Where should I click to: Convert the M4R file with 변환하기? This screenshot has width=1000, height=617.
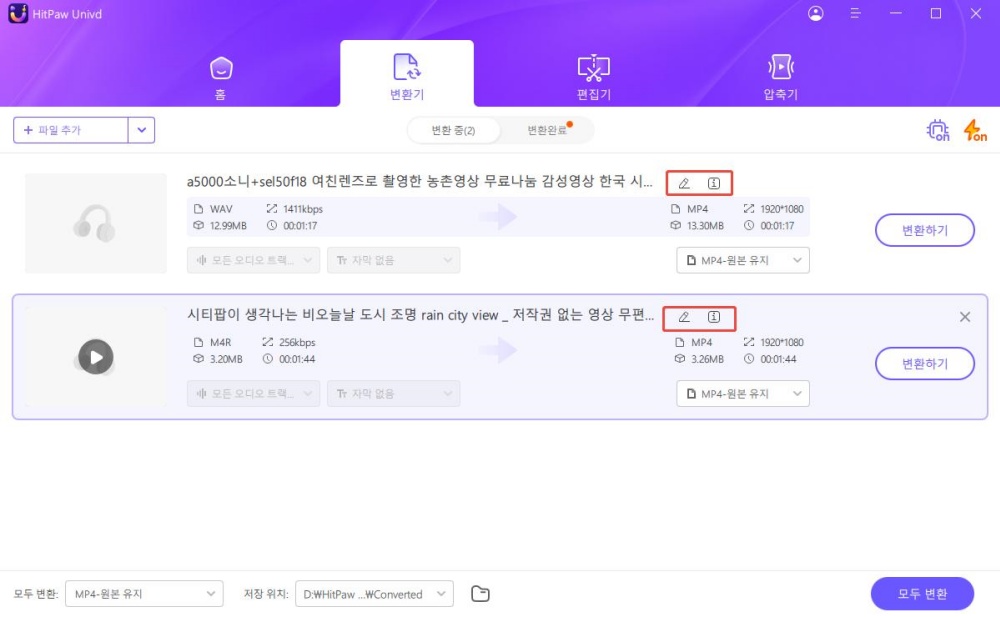[x=925, y=364]
